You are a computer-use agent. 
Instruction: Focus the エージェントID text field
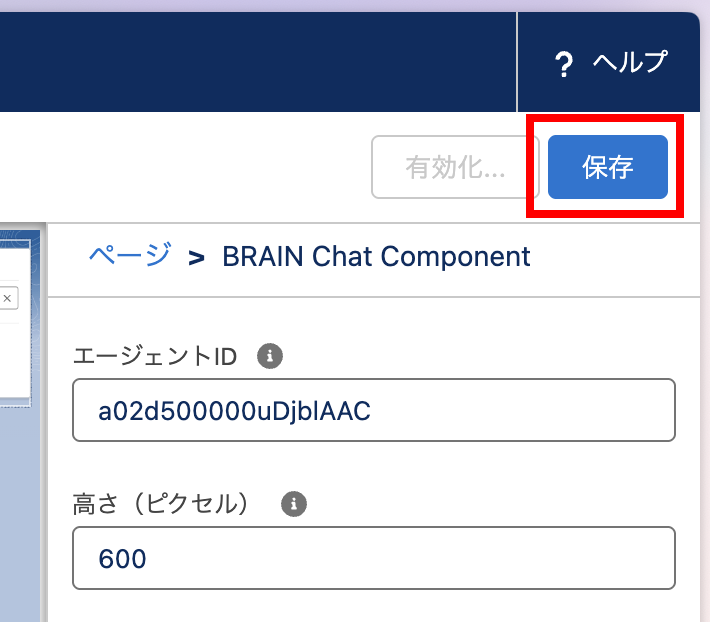373,410
